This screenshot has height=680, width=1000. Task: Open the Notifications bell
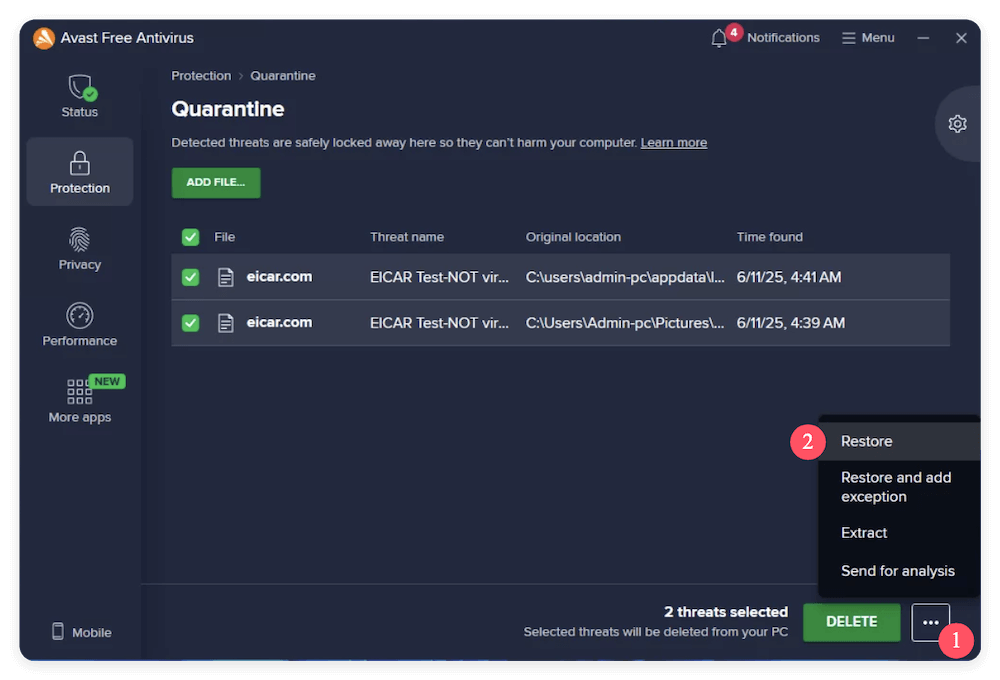tap(719, 37)
